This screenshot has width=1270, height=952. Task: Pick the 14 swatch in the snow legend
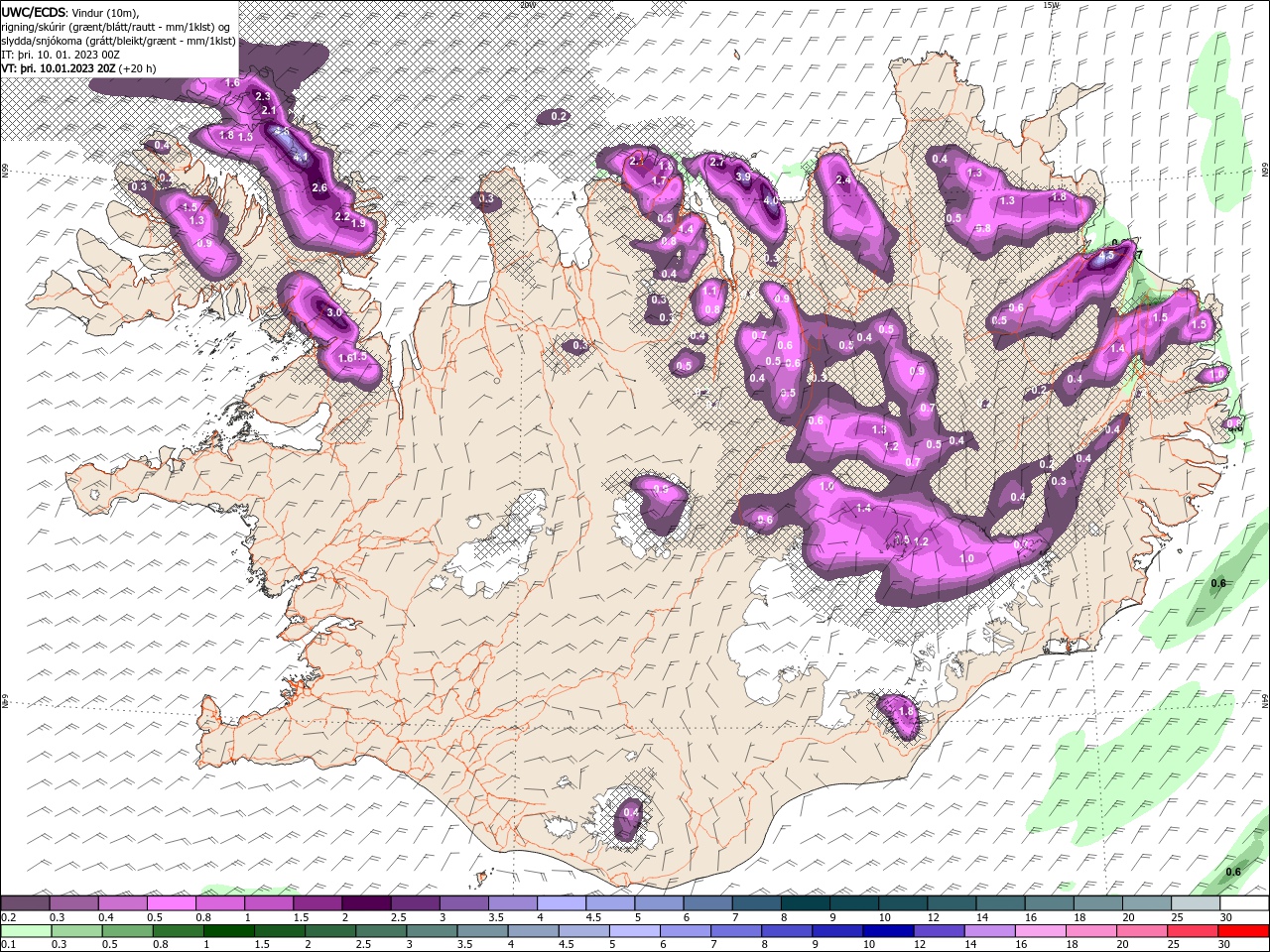[x=1001, y=903]
